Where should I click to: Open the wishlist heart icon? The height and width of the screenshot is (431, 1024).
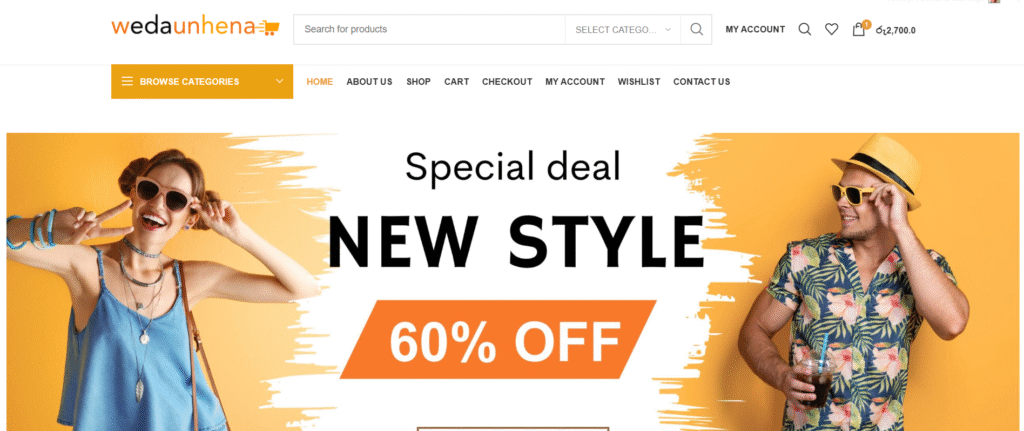831,29
